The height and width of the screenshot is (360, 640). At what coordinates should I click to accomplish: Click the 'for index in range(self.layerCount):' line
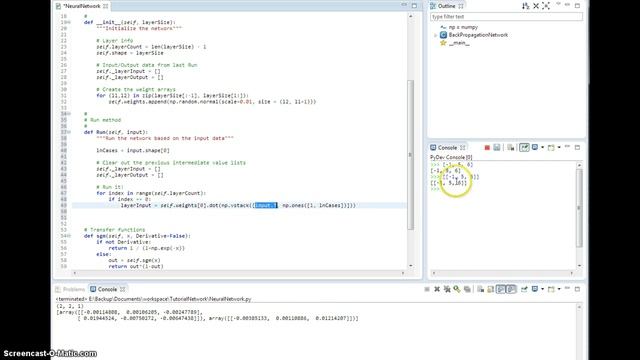coord(151,193)
